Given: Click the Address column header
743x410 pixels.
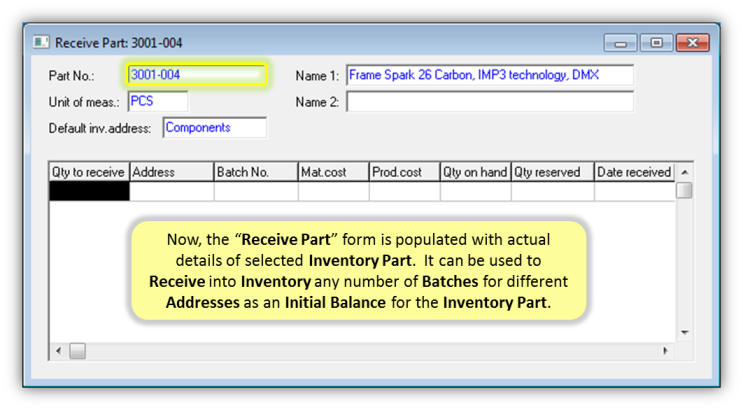Looking at the screenshot, I should coord(171,172).
